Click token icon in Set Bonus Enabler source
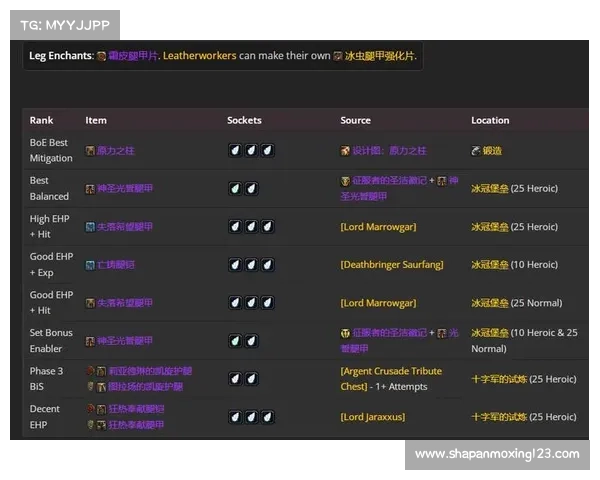The width and height of the screenshot is (600, 480). coord(345,333)
